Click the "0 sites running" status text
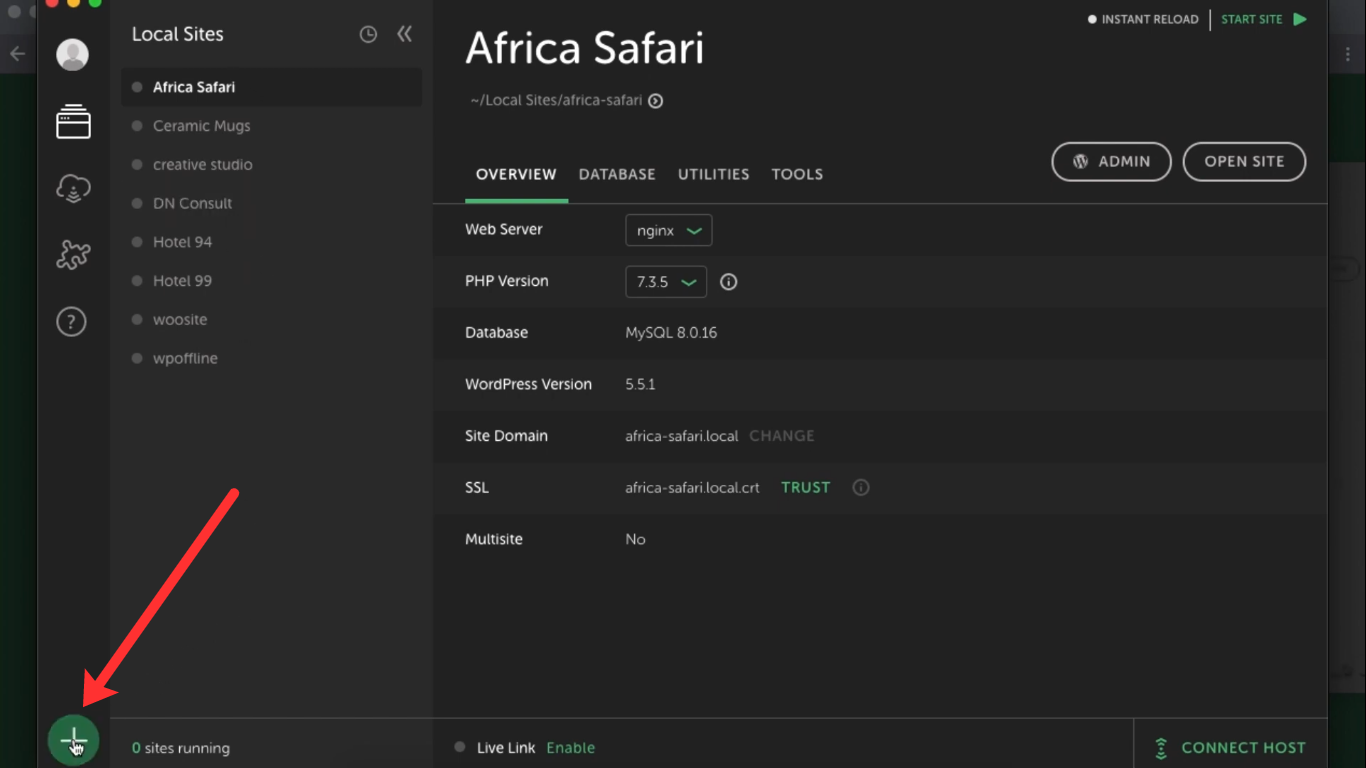This screenshot has height=768, width=1366. click(x=181, y=748)
